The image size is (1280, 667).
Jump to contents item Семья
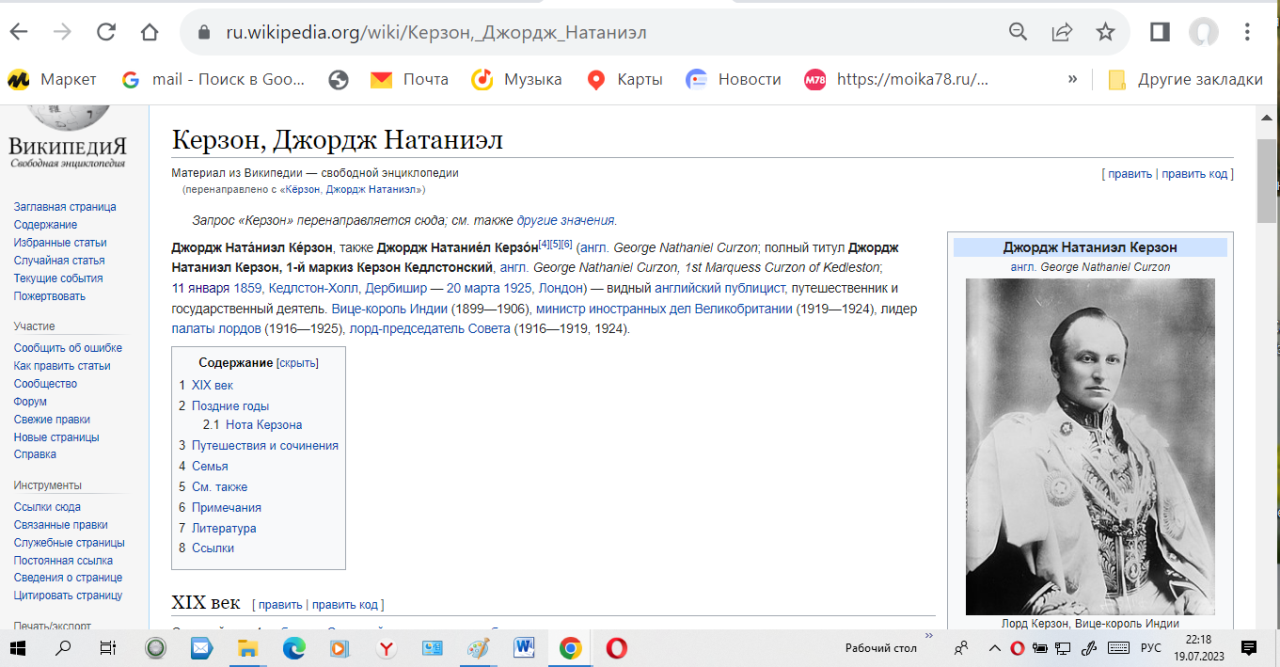tap(210, 466)
